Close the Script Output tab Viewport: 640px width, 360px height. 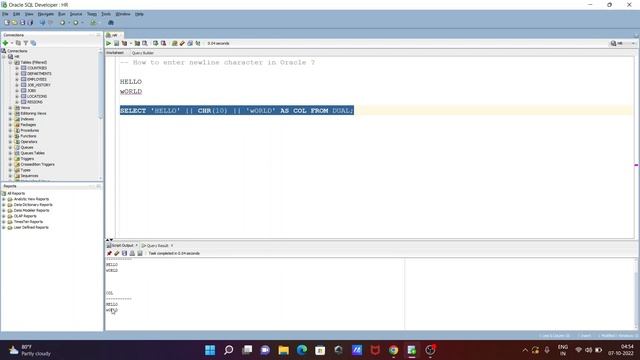coord(137,246)
